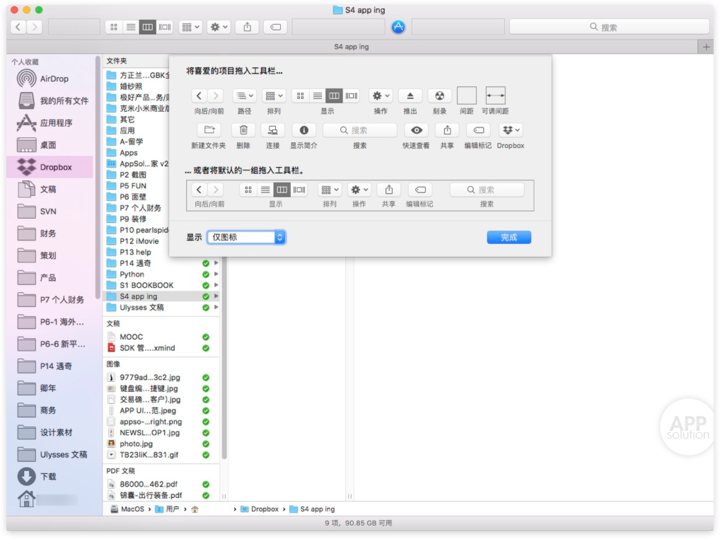Open 我的所有文件 in the sidebar
Viewport: 720px width, 539px height.
point(51,101)
